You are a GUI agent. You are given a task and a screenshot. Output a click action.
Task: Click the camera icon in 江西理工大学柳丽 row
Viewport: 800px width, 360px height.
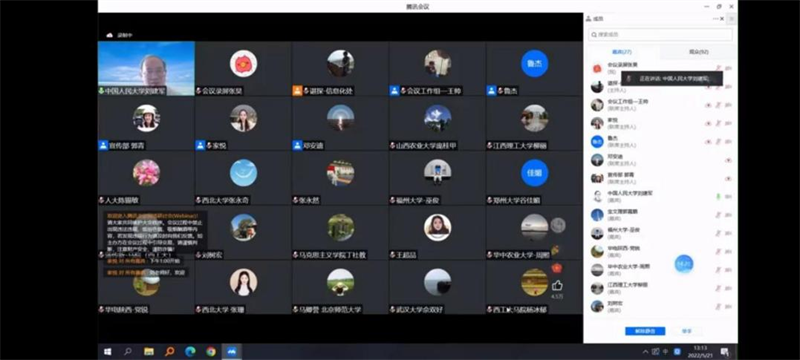point(728,288)
